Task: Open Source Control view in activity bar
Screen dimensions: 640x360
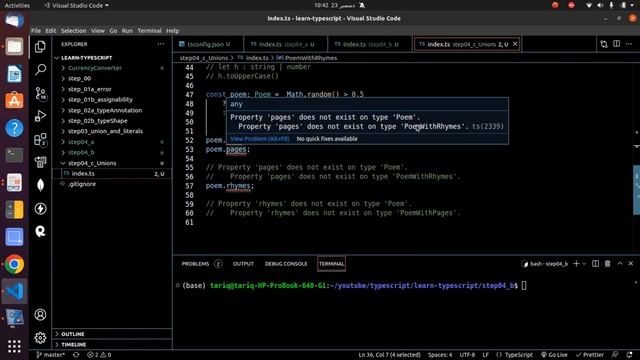Action: (40, 93)
